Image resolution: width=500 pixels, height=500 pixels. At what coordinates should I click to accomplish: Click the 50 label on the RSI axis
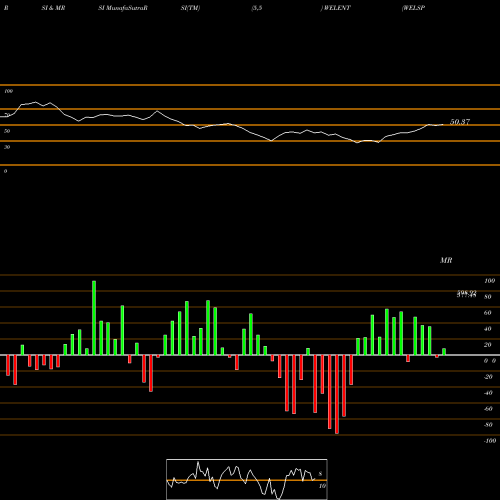pos(7,131)
